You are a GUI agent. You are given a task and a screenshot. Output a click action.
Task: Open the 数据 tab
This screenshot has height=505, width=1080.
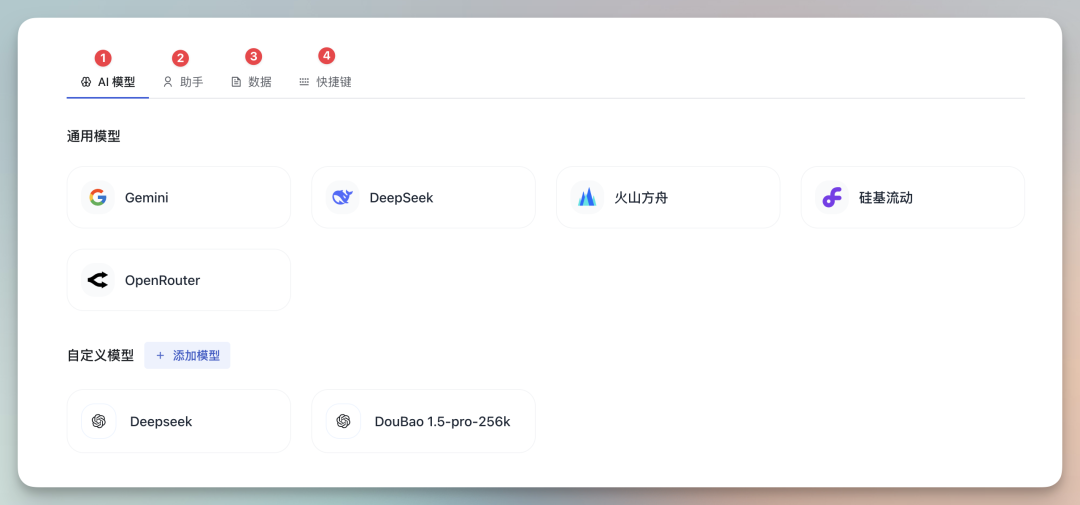pos(251,82)
